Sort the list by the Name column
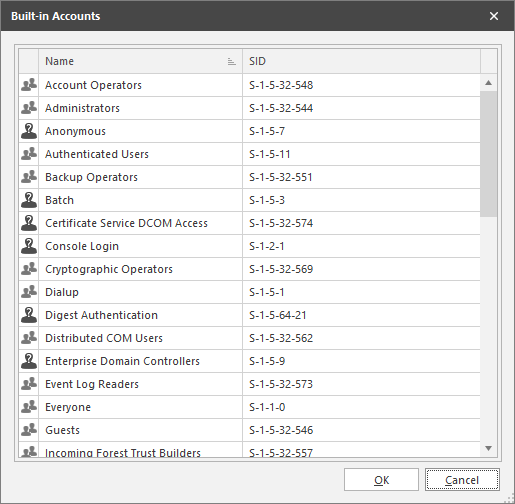The image size is (515, 504). (140, 61)
